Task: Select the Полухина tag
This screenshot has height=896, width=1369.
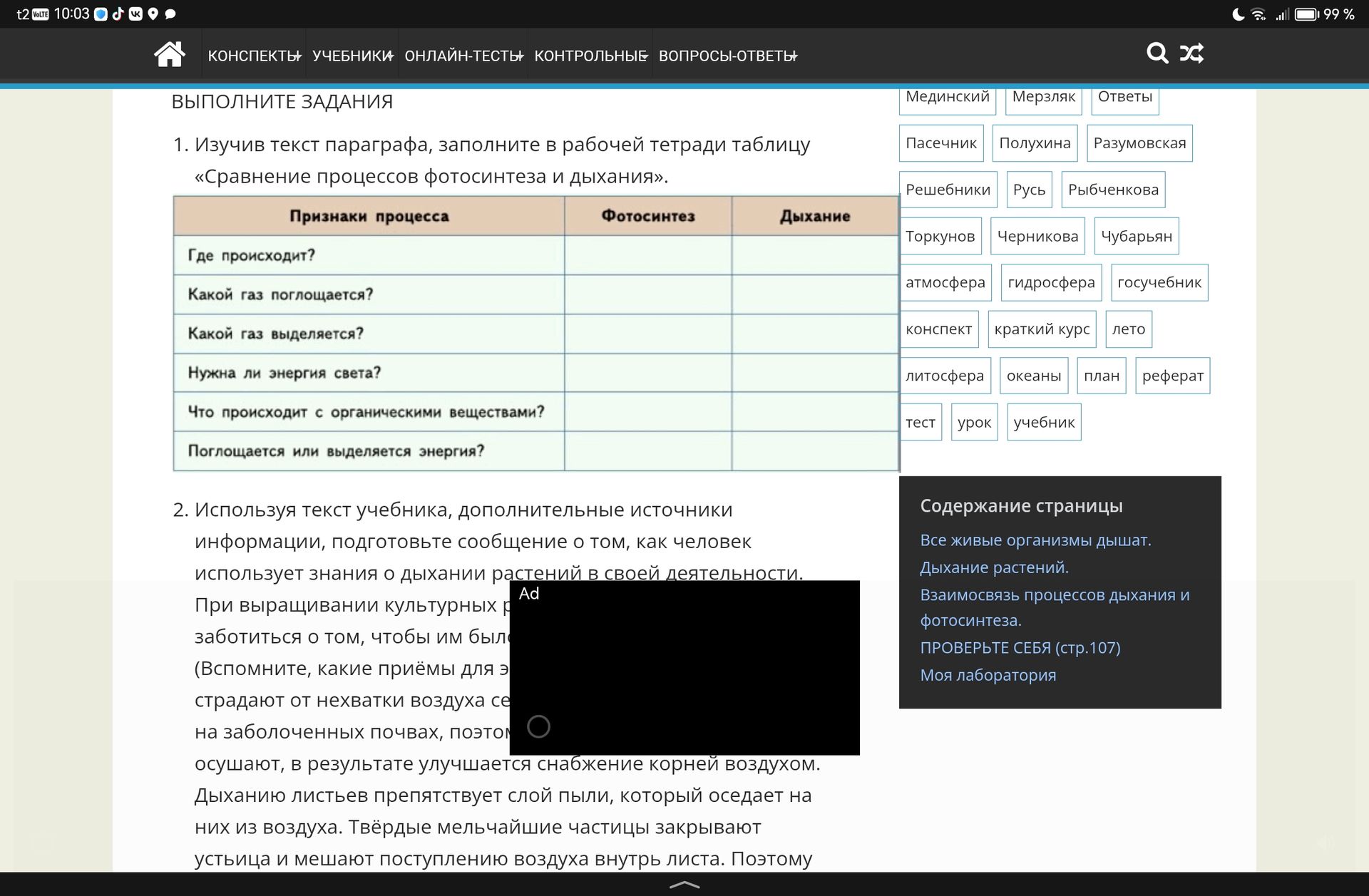Action: (x=1035, y=143)
